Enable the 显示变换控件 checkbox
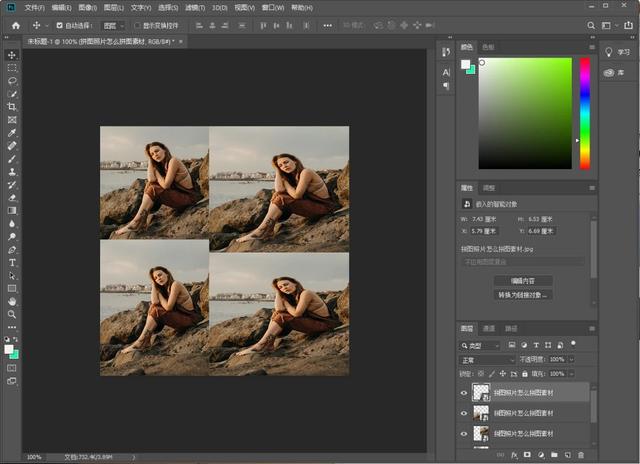Viewport: 640px width, 464px height. [x=138, y=25]
